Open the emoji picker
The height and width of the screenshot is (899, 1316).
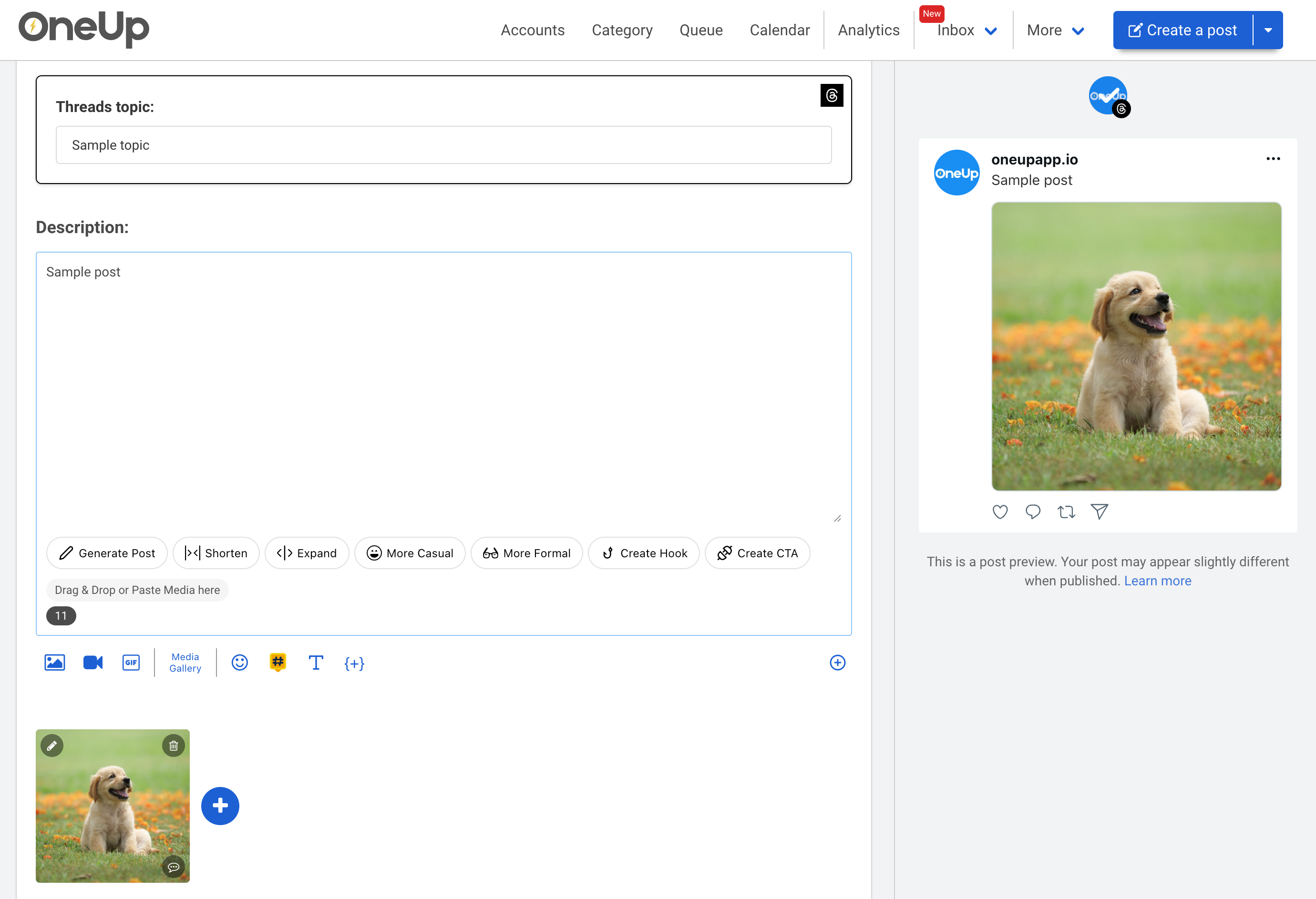(239, 663)
